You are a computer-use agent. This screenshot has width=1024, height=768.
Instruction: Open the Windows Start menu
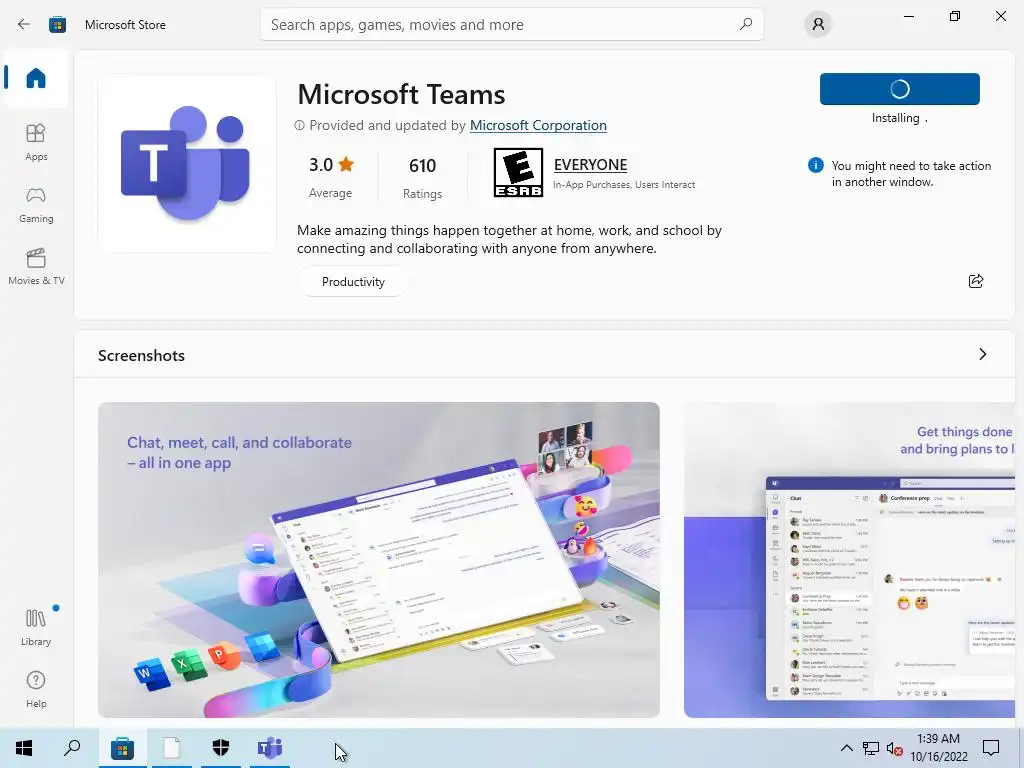pos(24,748)
